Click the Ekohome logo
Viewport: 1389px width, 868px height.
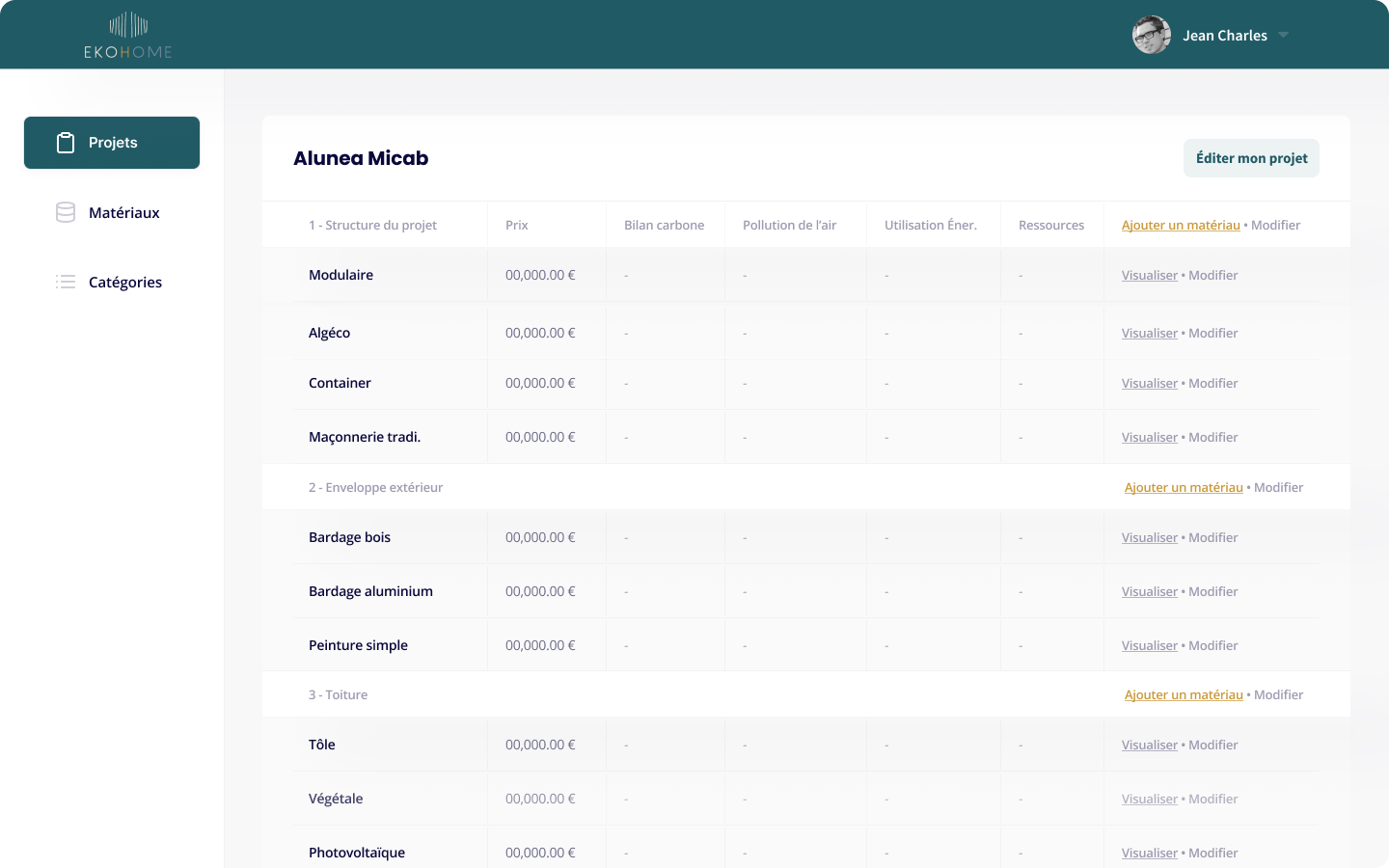[x=128, y=36]
